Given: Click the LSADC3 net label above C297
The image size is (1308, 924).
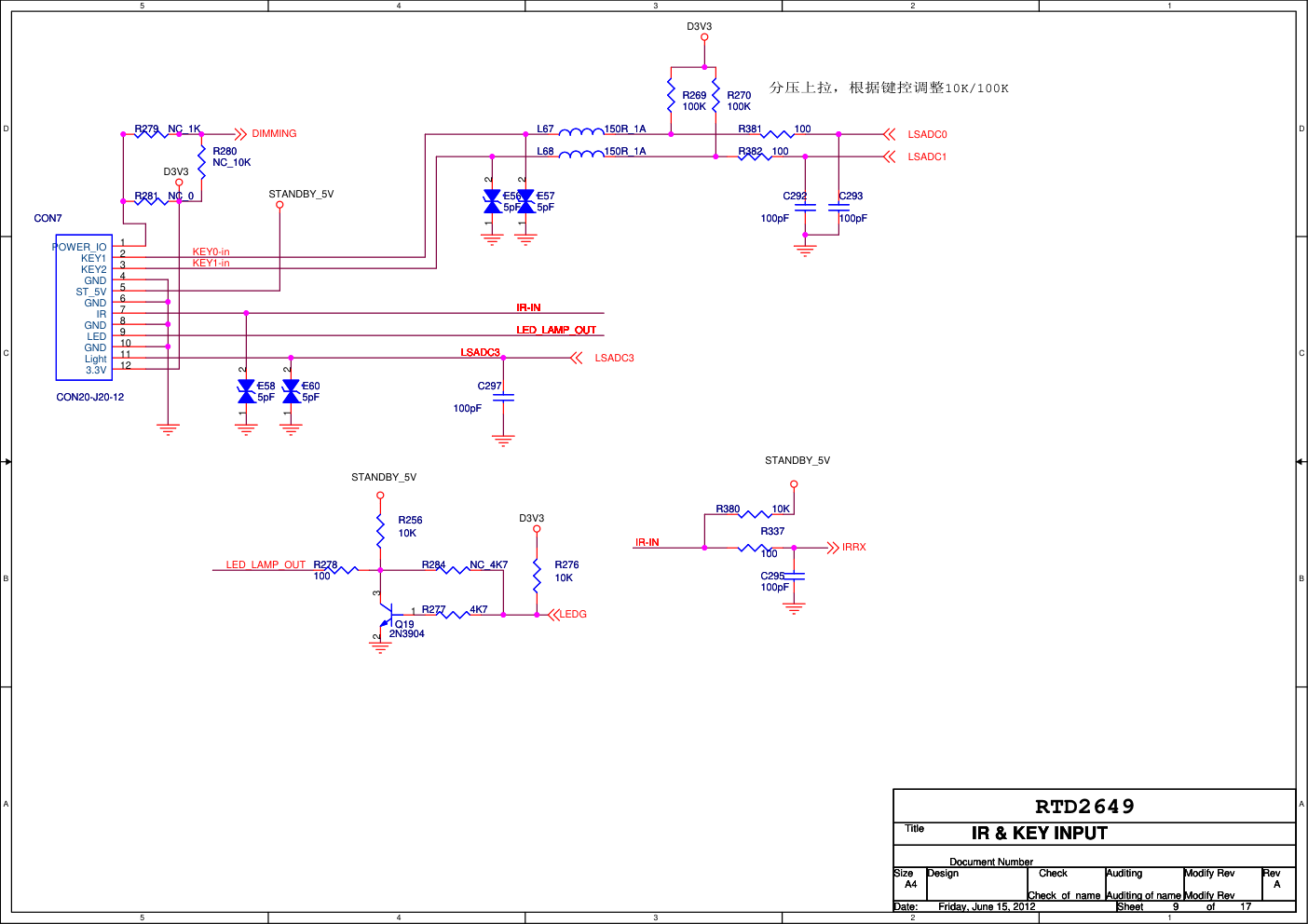Looking at the screenshot, I should [x=481, y=352].
